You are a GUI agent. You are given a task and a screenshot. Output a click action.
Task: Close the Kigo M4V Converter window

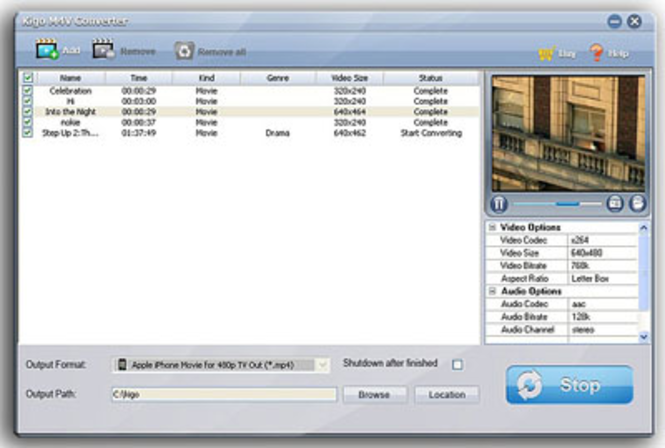coord(634,21)
